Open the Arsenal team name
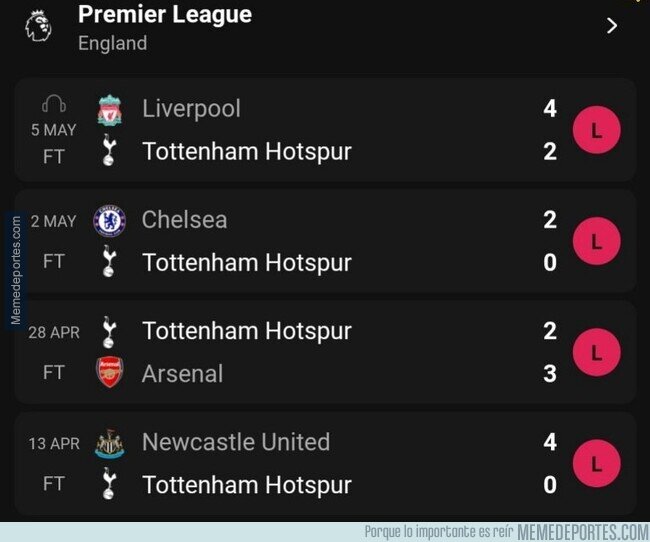Image resolution: width=650 pixels, height=542 pixels. 182,374
